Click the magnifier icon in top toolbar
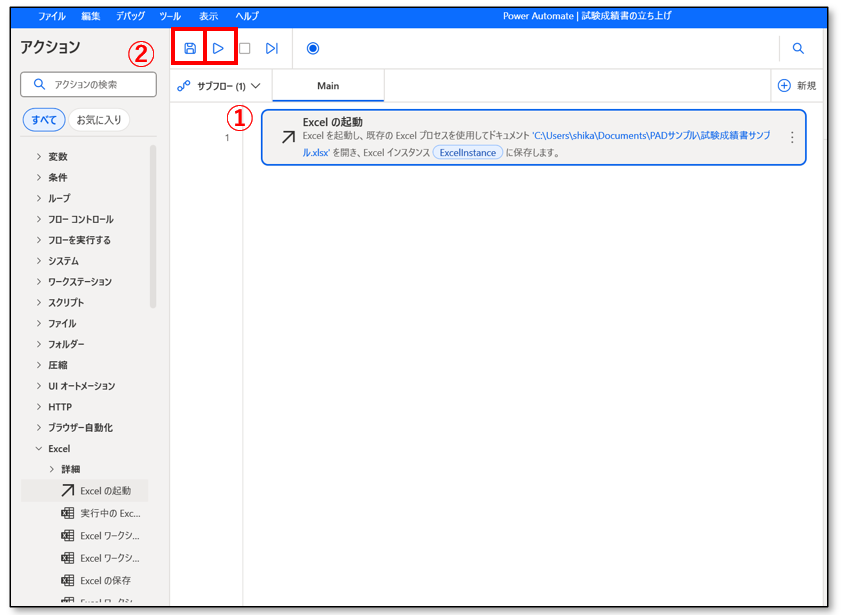Viewport: 841px width, 615px height. tap(798, 48)
